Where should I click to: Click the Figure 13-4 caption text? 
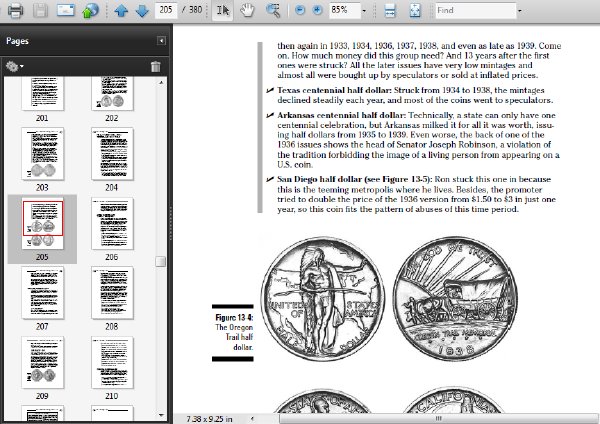pos(234,332)
